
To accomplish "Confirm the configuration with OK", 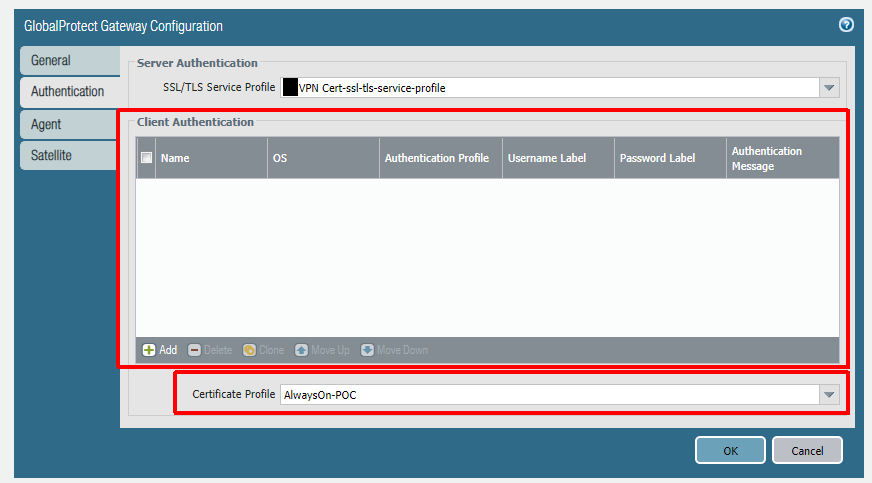I will tap(730, 450).
